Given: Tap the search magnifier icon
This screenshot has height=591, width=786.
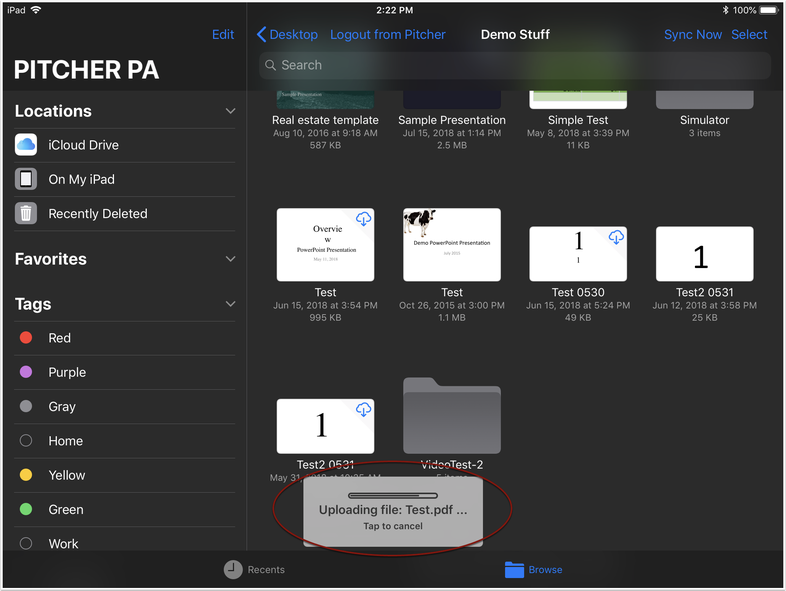Looking at the screenshot, I should pos(270,65).
